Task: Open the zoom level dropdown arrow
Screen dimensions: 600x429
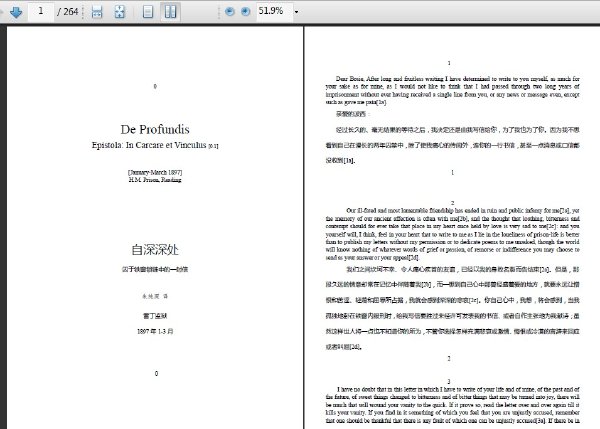Action: tap(297, 12)
